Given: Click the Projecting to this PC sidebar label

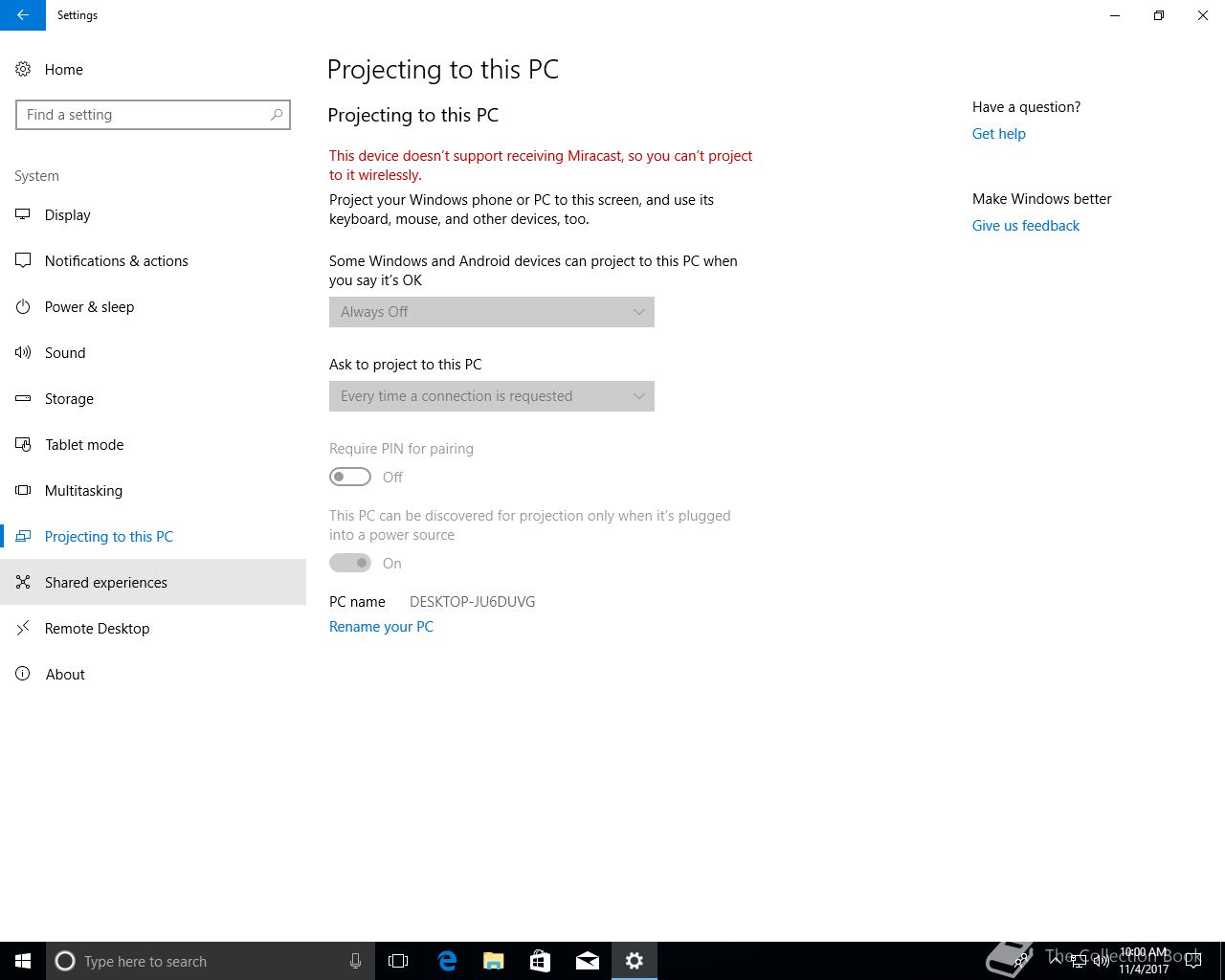Looking at the screenshot, I should tap(109, 536).
